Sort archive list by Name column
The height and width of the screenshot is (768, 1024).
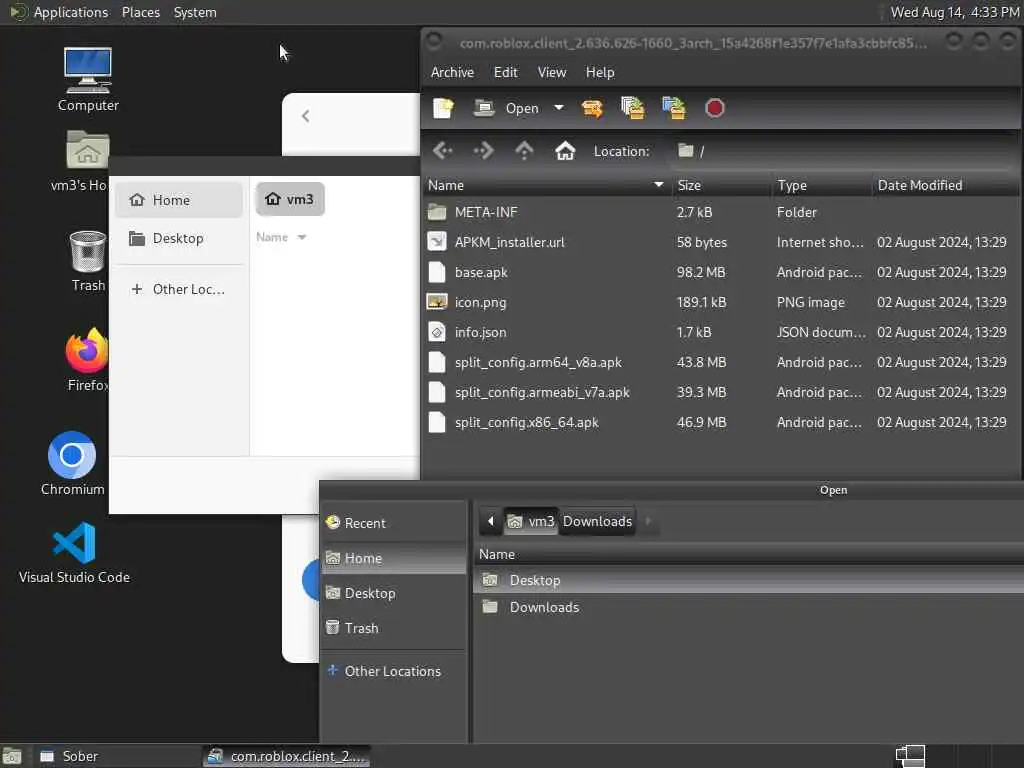pos(547,185)
